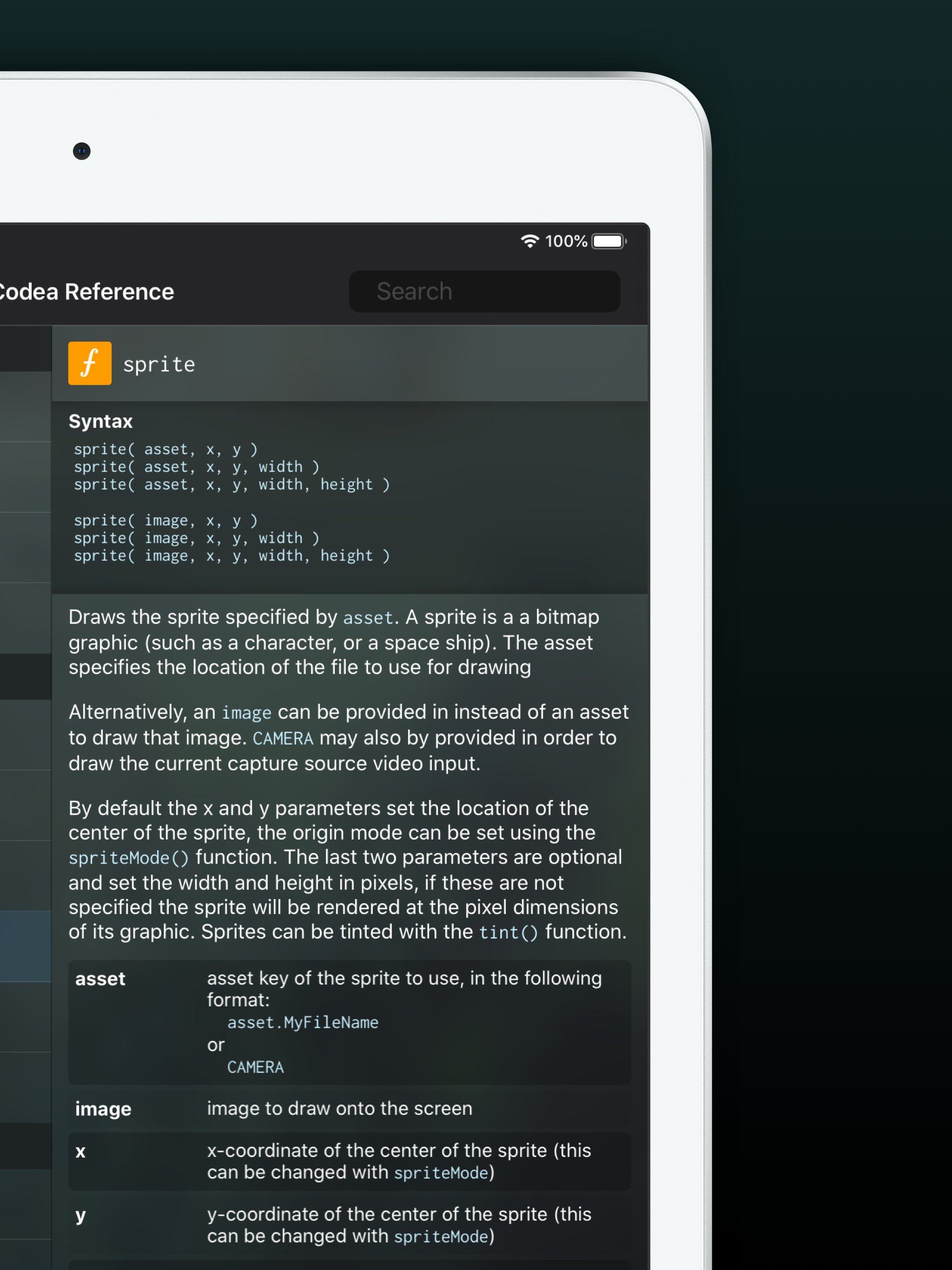This screenshot has height=1270, width=952.
Task: Click the inline CAMERA keyword in paragraph
Action: click(x=283, y=738)
